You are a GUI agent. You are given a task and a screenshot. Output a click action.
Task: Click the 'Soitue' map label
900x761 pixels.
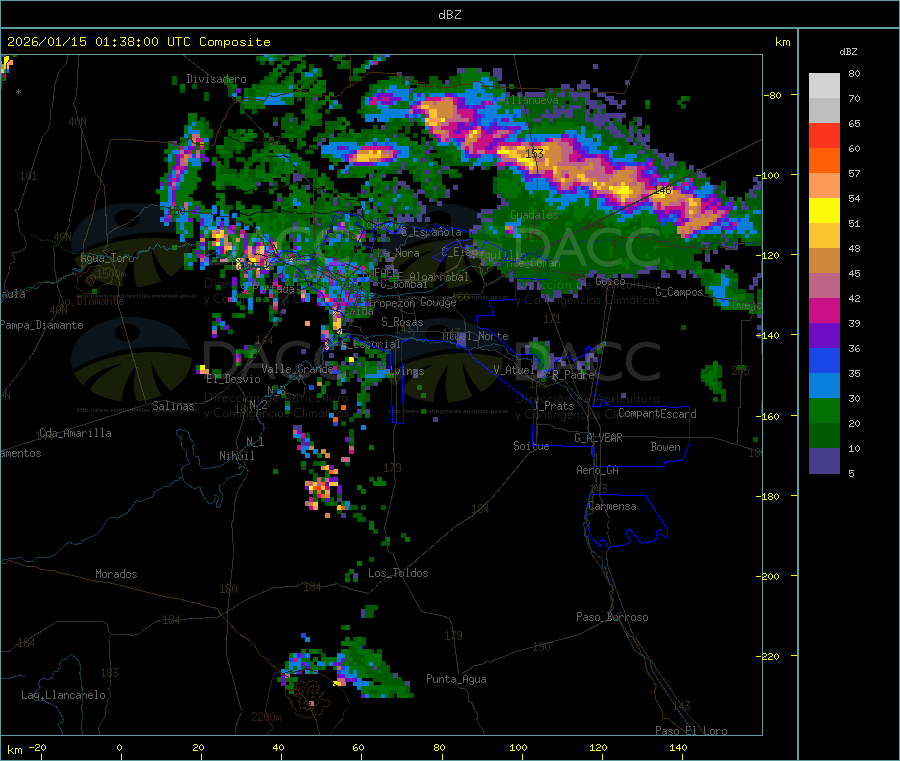coord(531,446)
